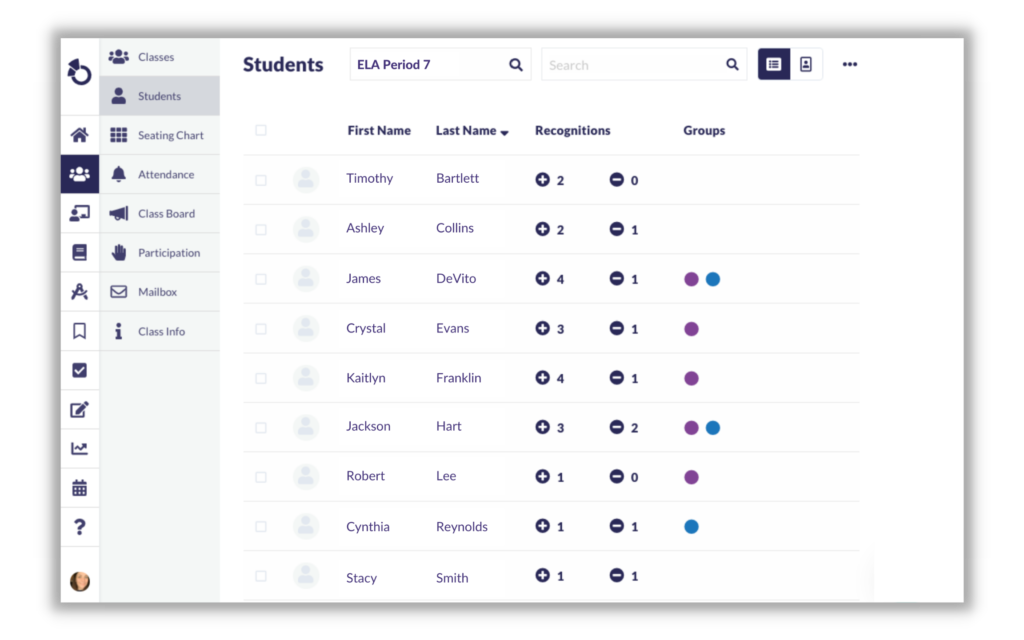Open the analytics chart icon in sidebar
This screenshot has width=1024, height=640.
pyautogui.click(x=79, y=449)
